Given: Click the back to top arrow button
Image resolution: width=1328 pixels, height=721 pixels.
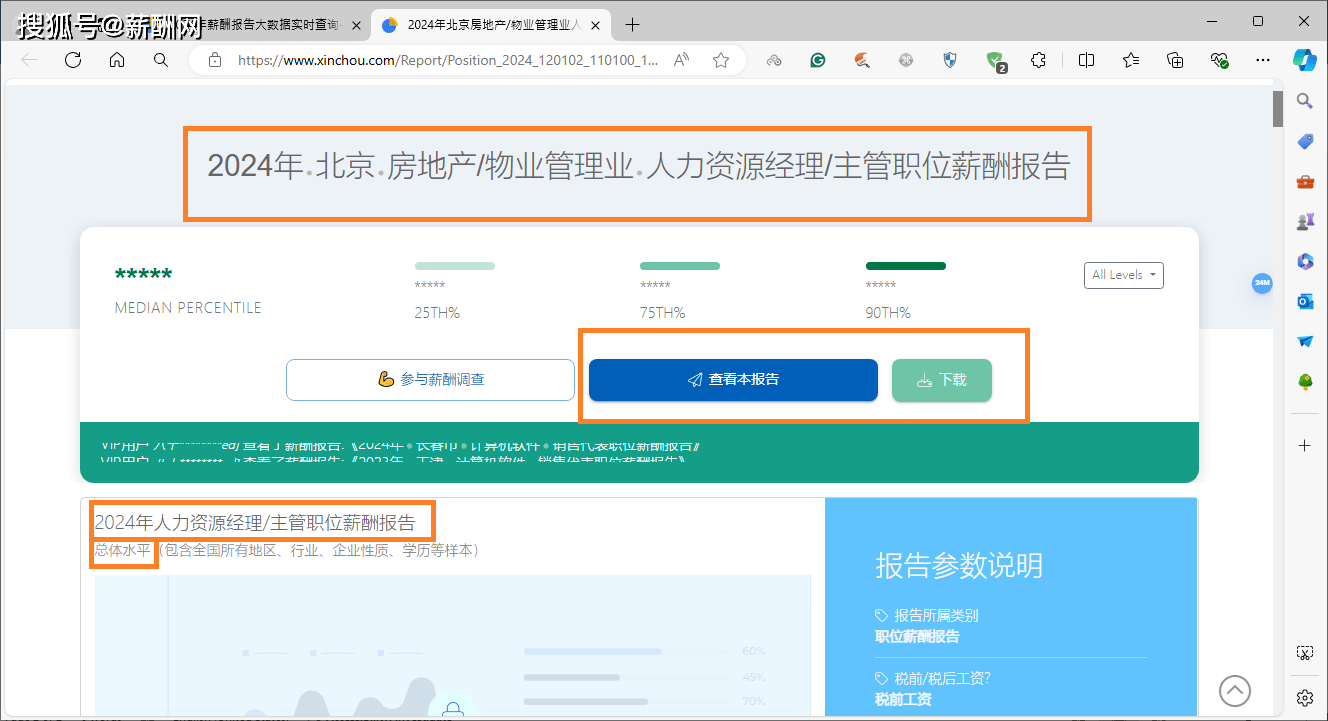Looking at the screenshot, I should [1235, 690].
